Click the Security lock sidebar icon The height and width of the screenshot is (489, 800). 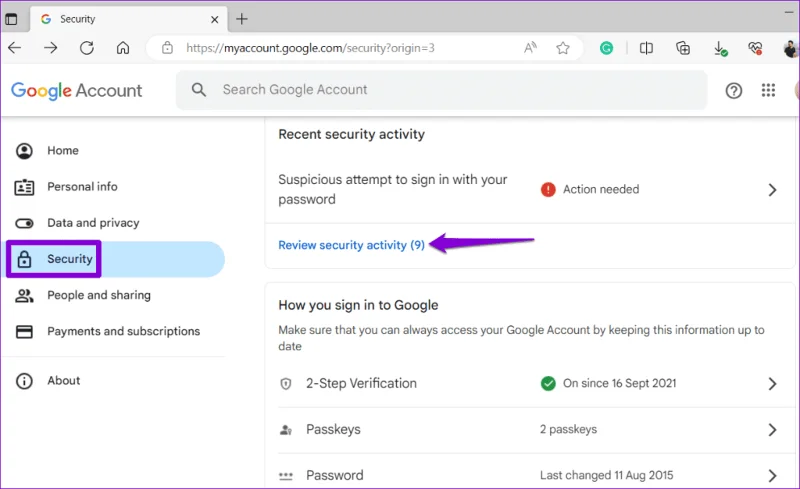[x=24, y=259]
